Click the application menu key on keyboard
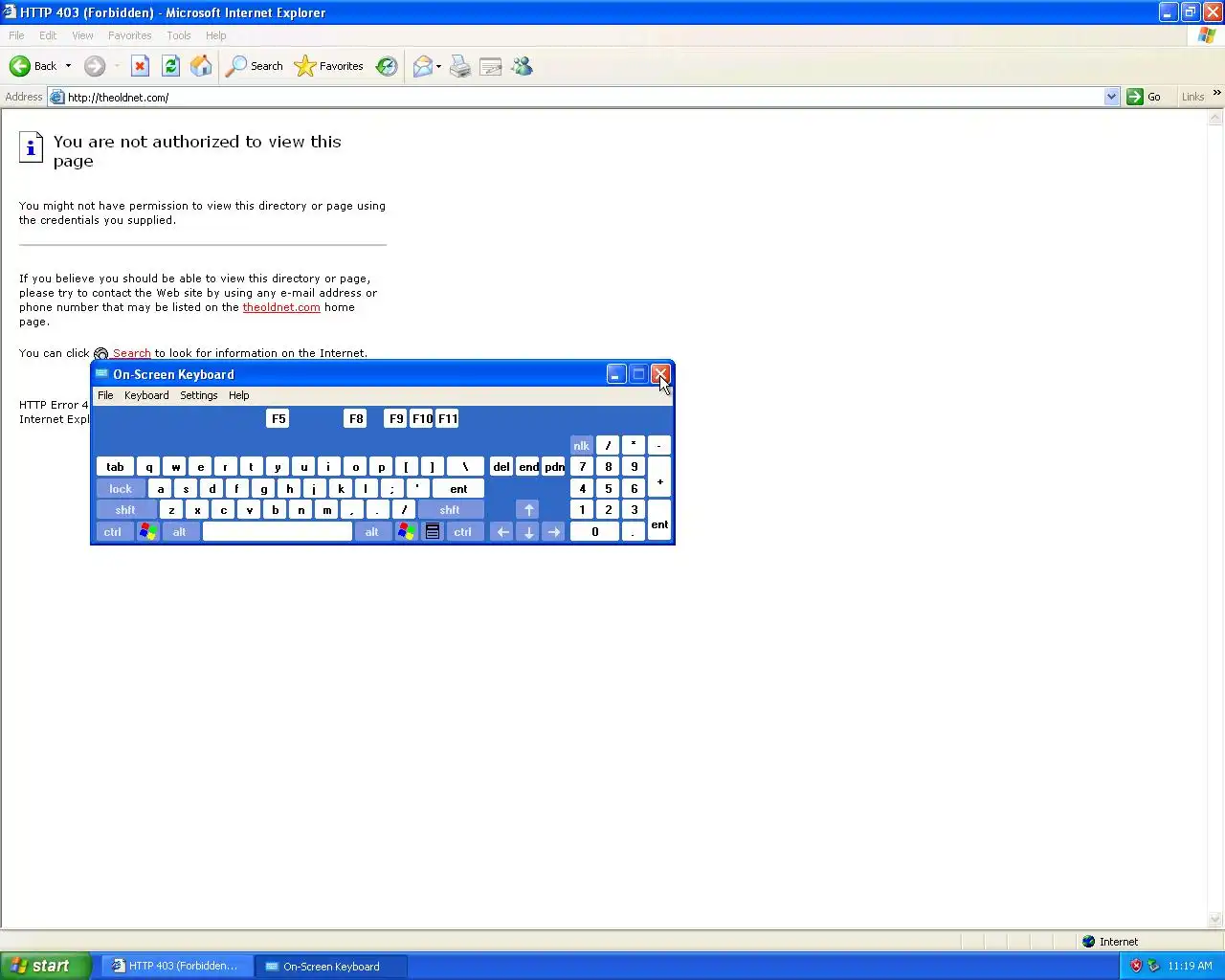This screenshot has height=980, width=1225. [432, 531]
